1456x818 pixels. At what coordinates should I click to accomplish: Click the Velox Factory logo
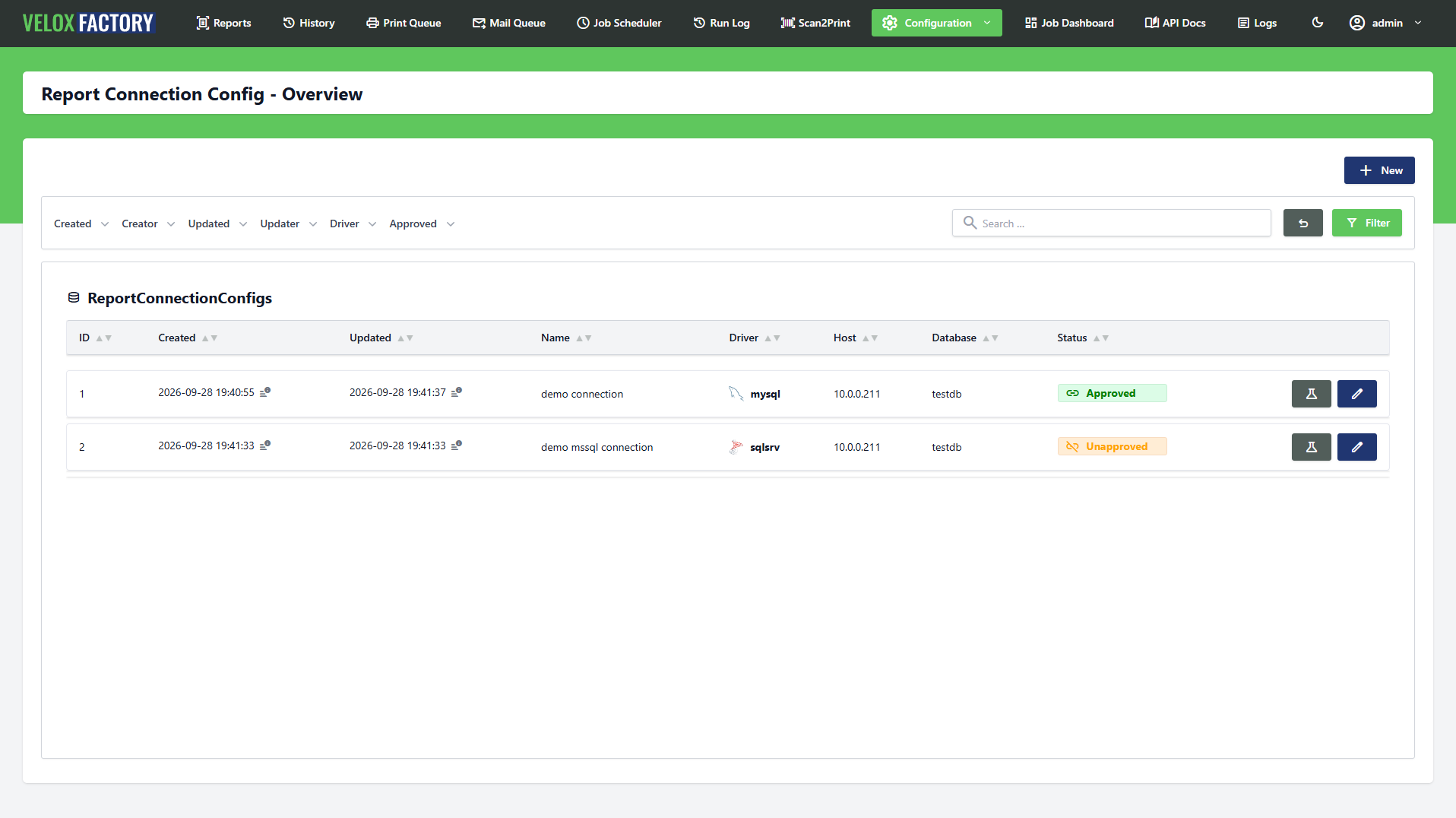click(x=88, y=23)
